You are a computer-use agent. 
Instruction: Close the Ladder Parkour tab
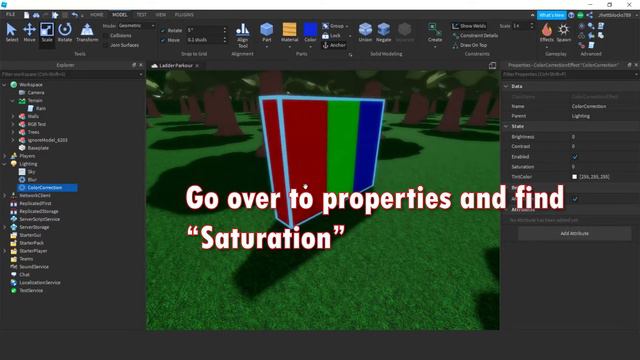[197, 66]
